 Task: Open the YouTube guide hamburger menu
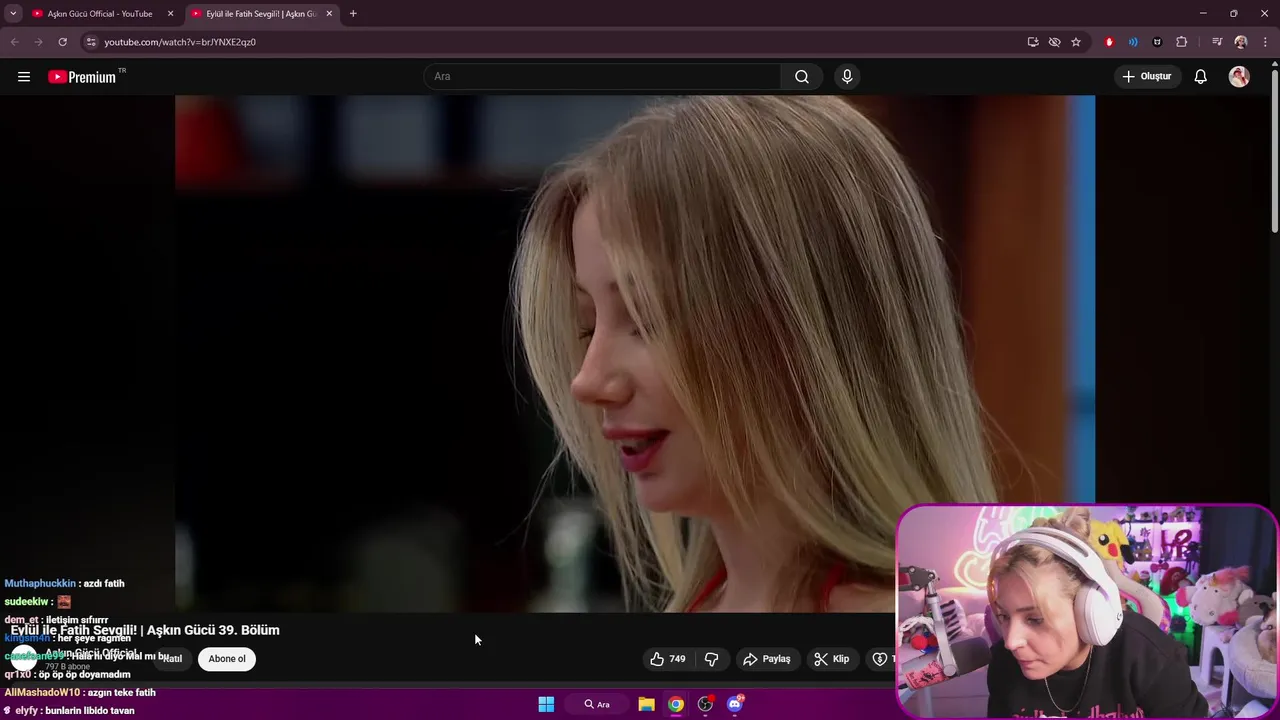[24, 77]
